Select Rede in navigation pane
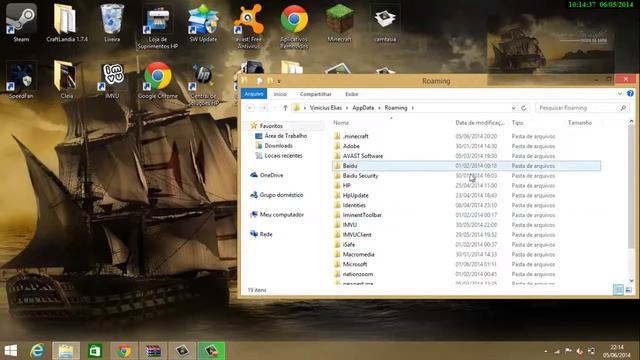 (x=266, y=234)
